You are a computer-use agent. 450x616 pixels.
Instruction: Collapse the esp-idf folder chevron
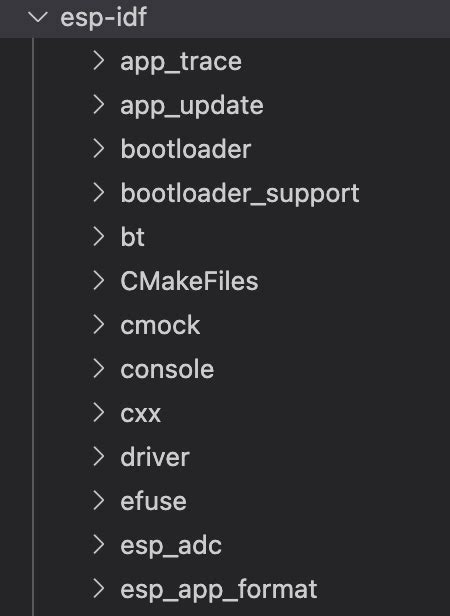tap(38, 18)
